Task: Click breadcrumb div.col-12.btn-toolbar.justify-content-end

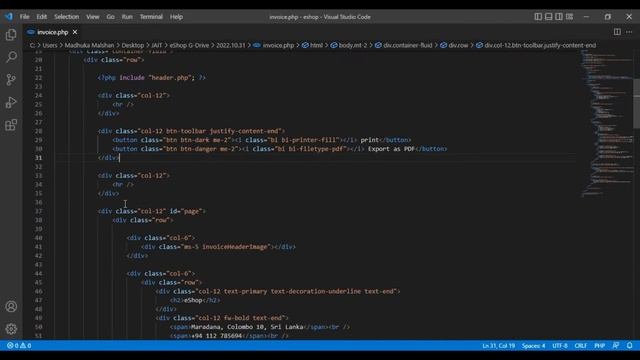Action: pos(536,45)
